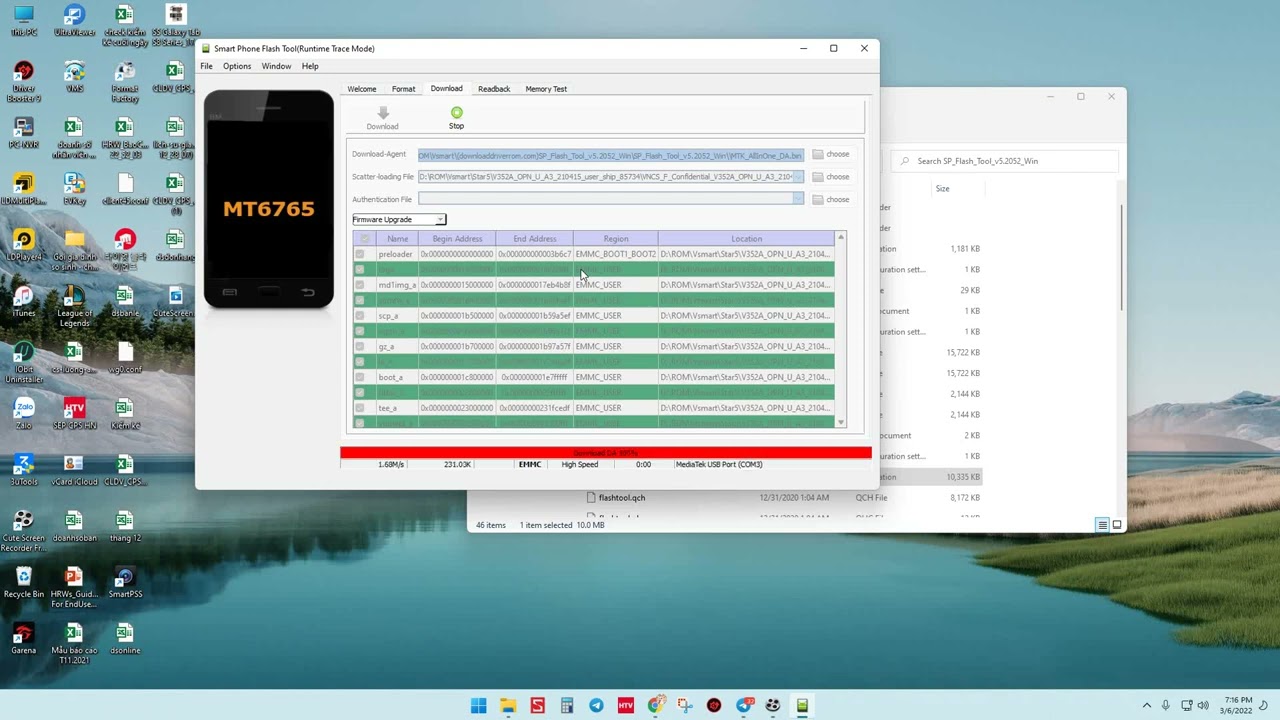Viewport: 1280px width, 720px height.
Task: Toggle the gz_a row checkbox
Action: click(360, 346)
